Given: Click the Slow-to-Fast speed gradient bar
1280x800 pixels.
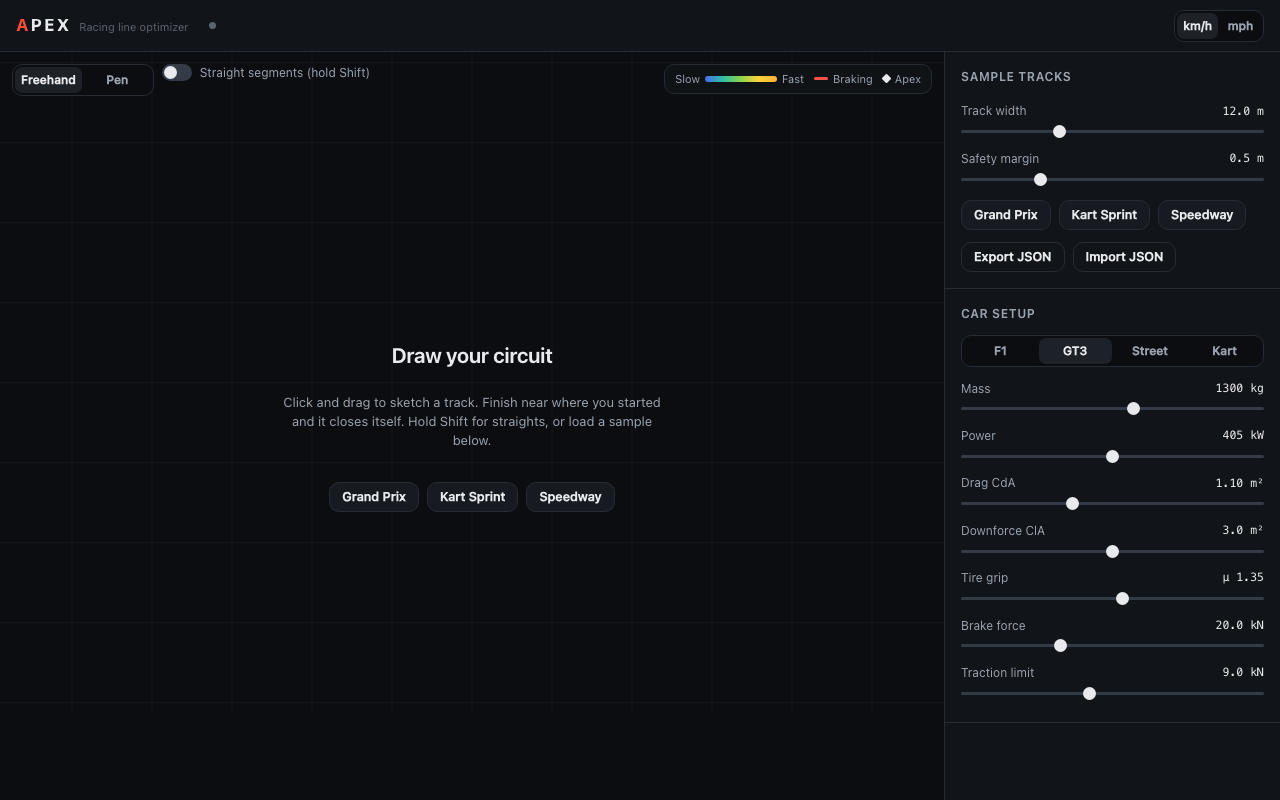Looking at the screenshot, I should pyautogui.click(x=741, y=79).
